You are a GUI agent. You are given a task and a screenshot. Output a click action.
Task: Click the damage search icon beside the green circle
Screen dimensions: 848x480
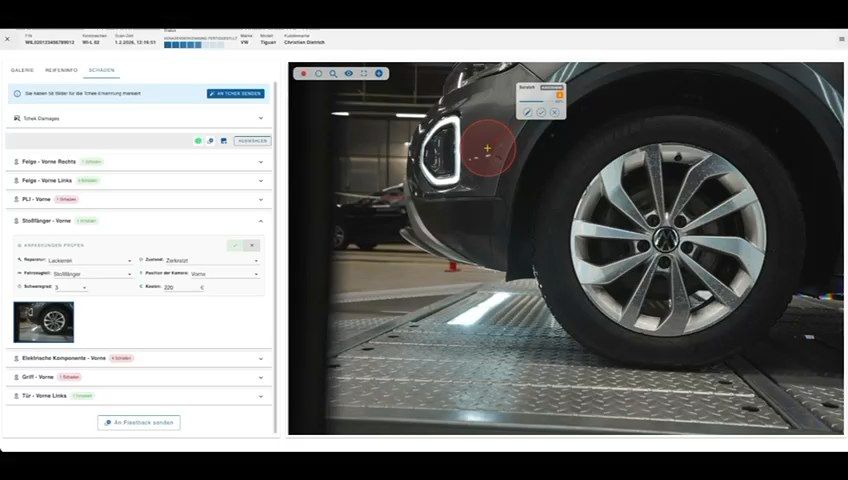210,141
